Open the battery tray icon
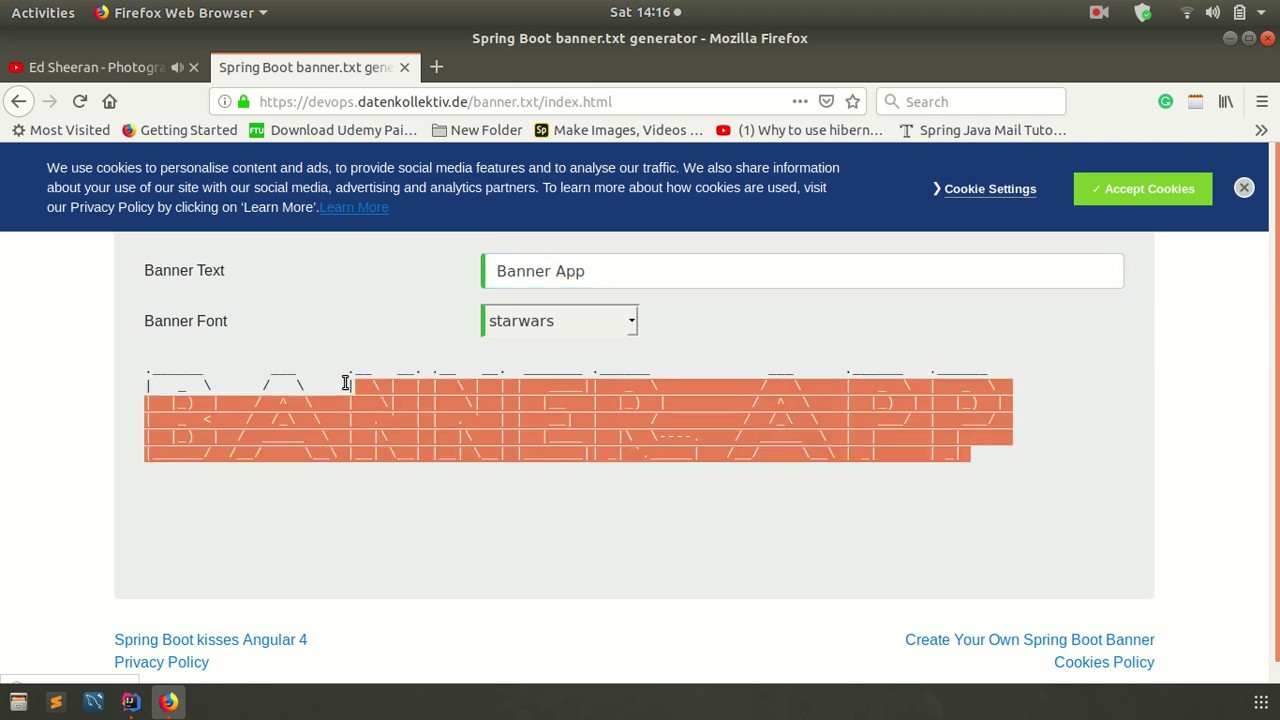 point(1239,12)
